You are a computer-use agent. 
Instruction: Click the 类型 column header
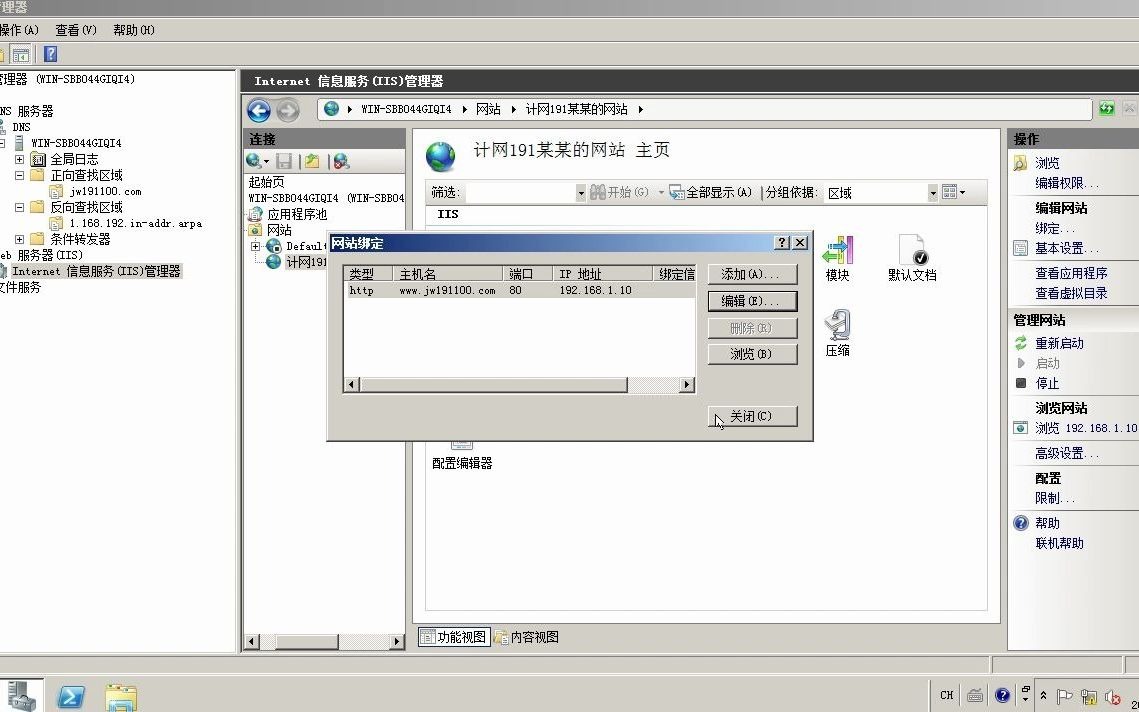(369, 274)
